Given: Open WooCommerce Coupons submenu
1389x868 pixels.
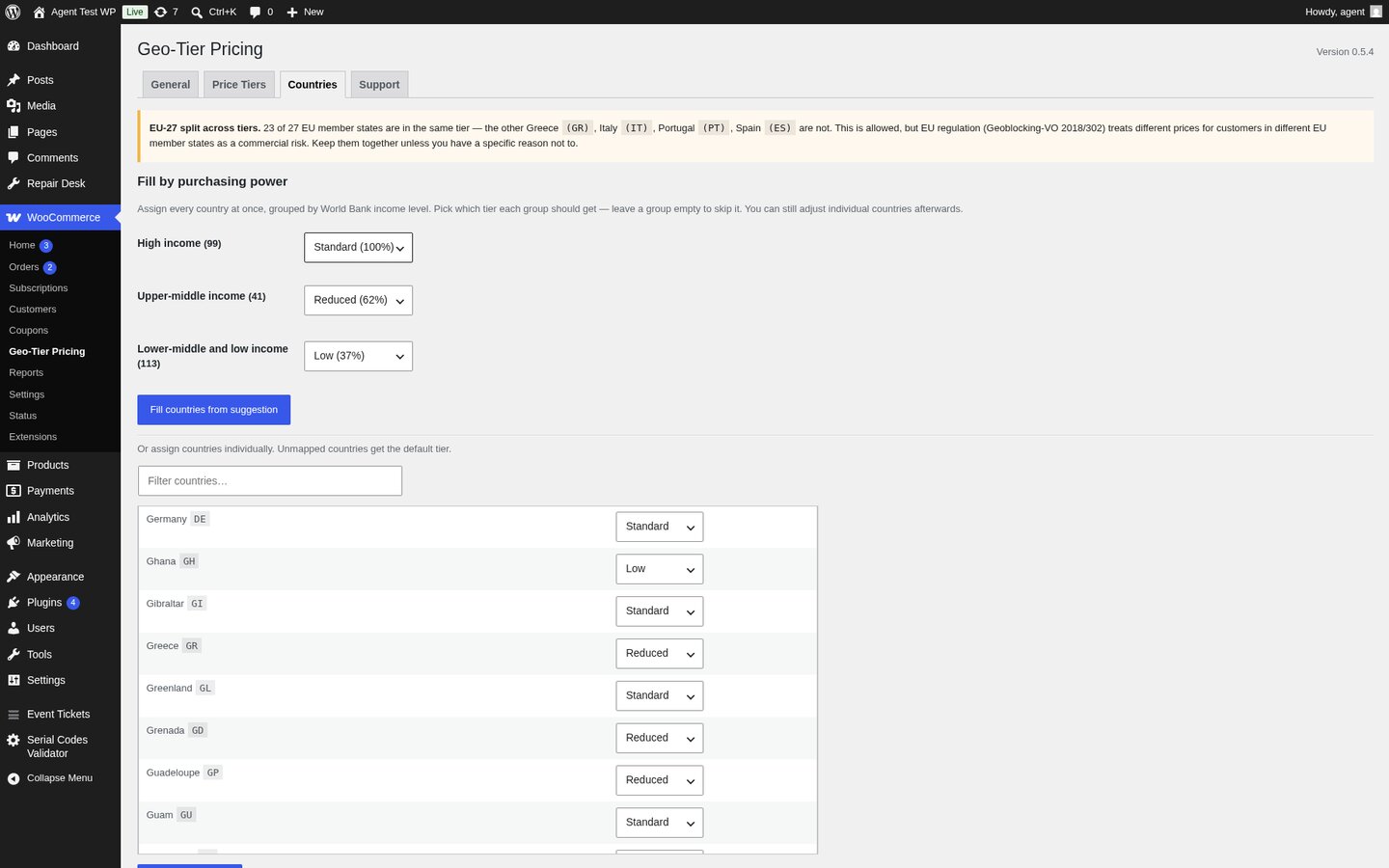Looking at the screenshot, I should pyautogui.click(x=29, y=331).
